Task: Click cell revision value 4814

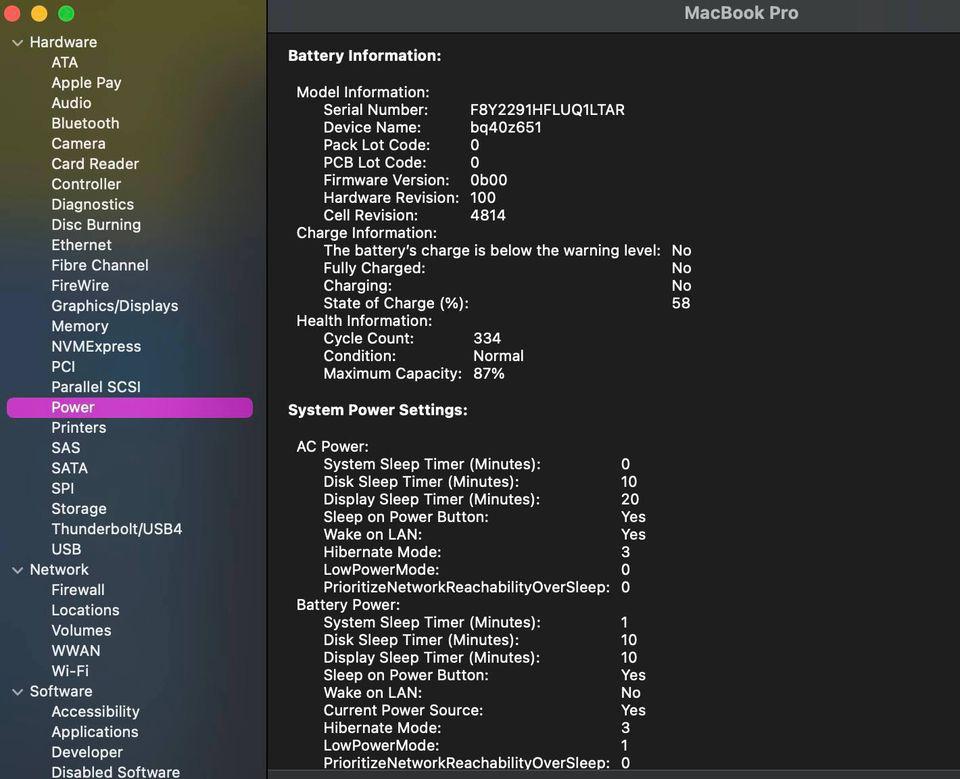Action: pos(488,216)
